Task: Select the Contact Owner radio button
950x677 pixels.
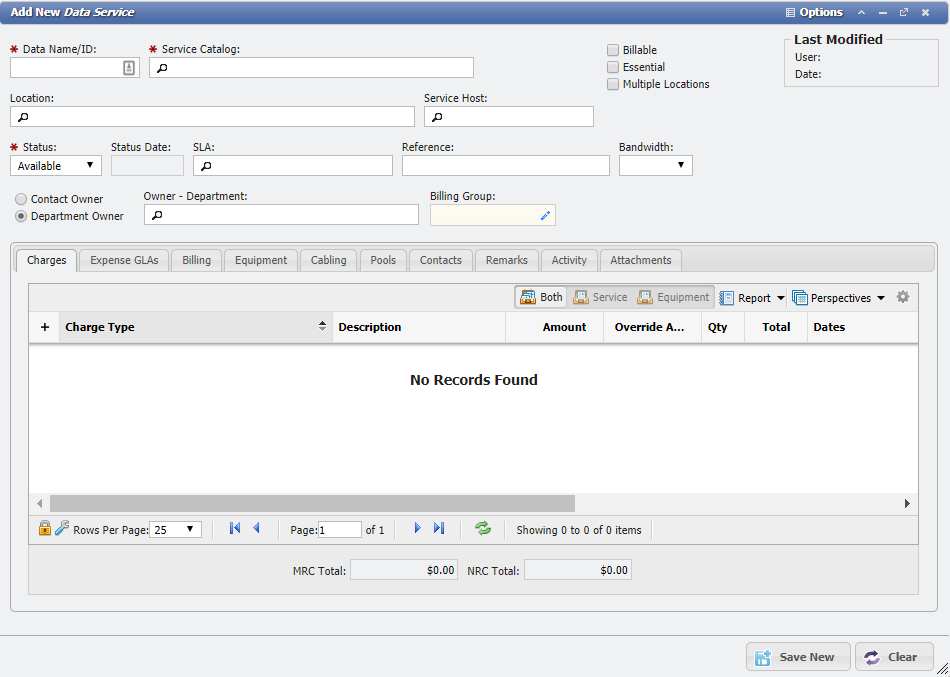Action: [x=21, y=199]
